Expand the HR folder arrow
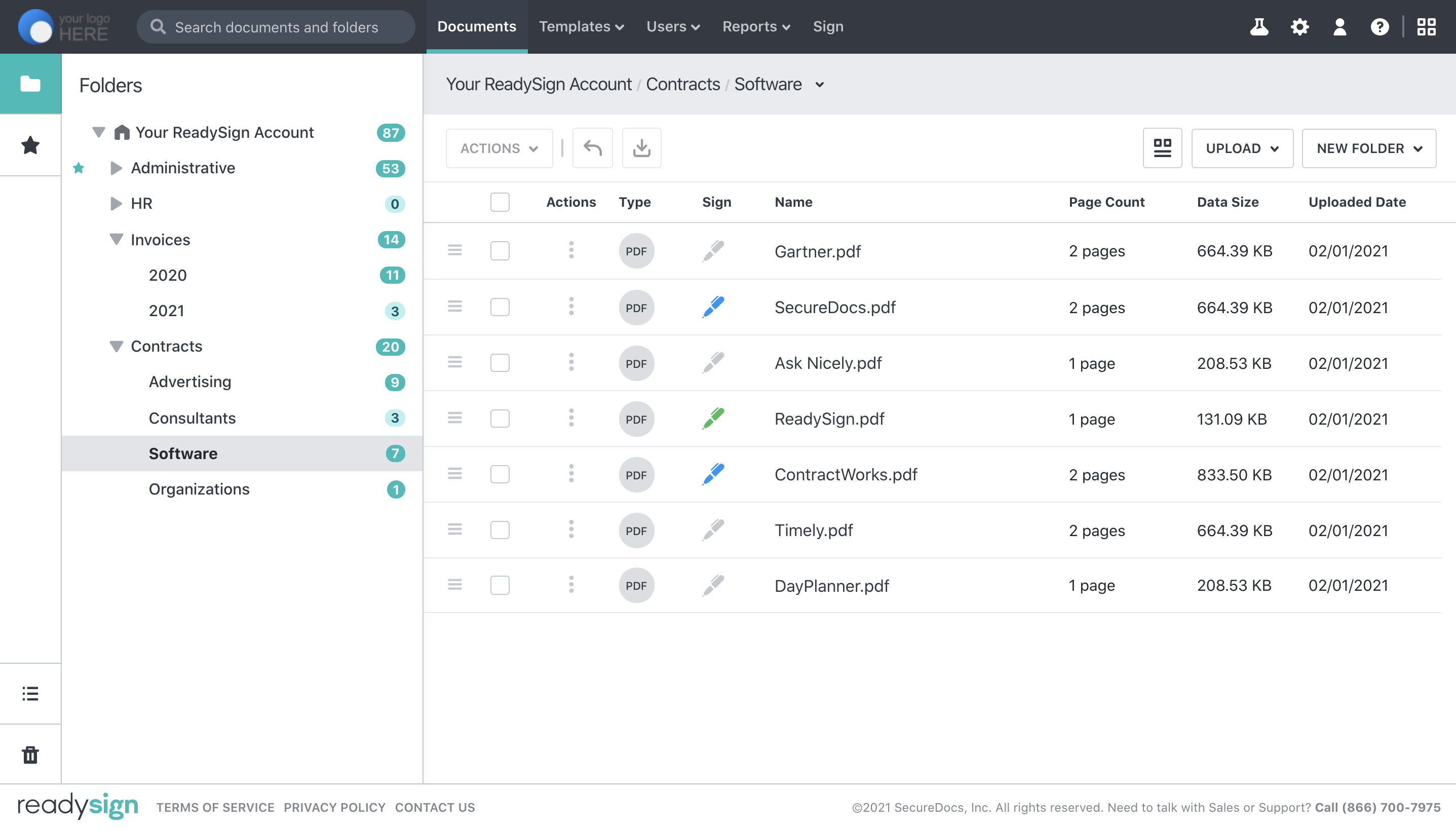This screenshot has width=1456, height=831. pyautogui.click(x=116, y=204)
